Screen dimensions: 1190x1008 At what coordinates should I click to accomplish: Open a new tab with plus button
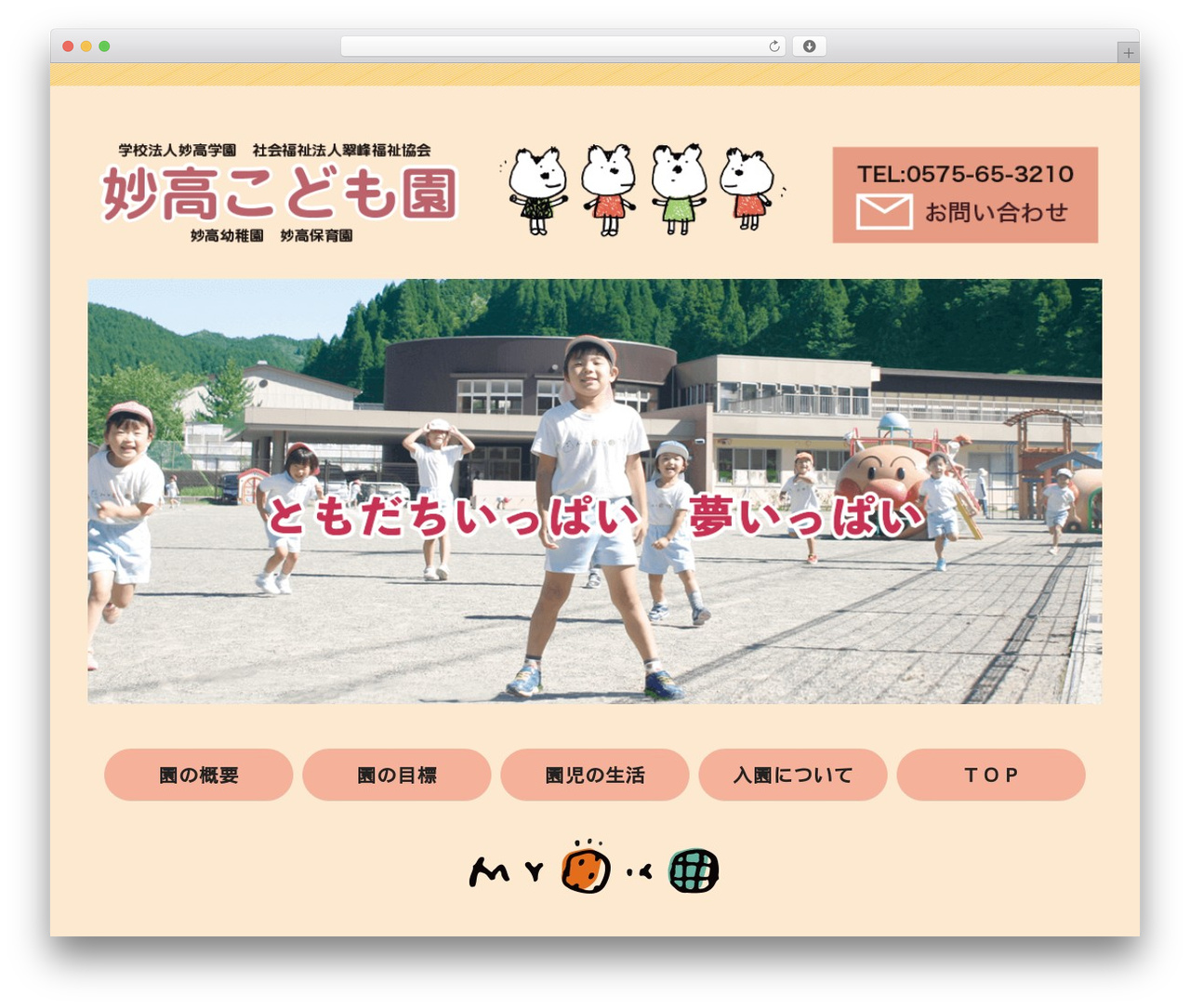(x=1128, y=53)
